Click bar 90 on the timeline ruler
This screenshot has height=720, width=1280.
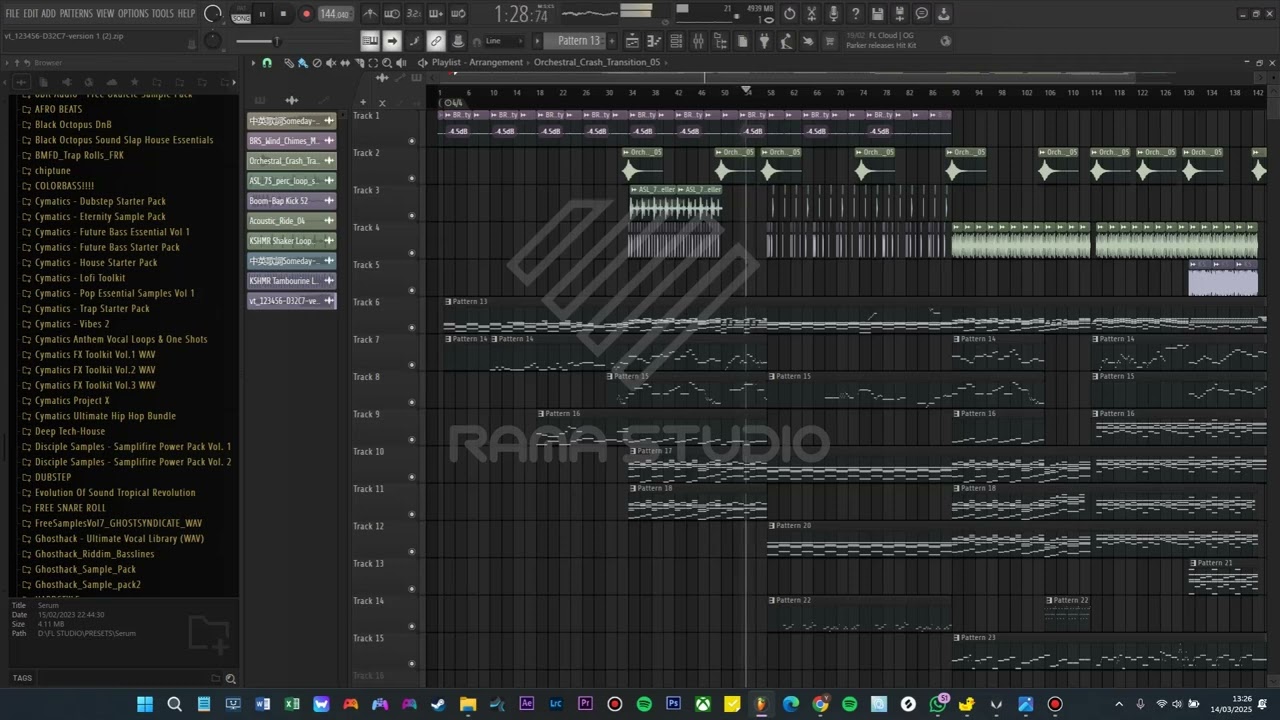point(955,93)
